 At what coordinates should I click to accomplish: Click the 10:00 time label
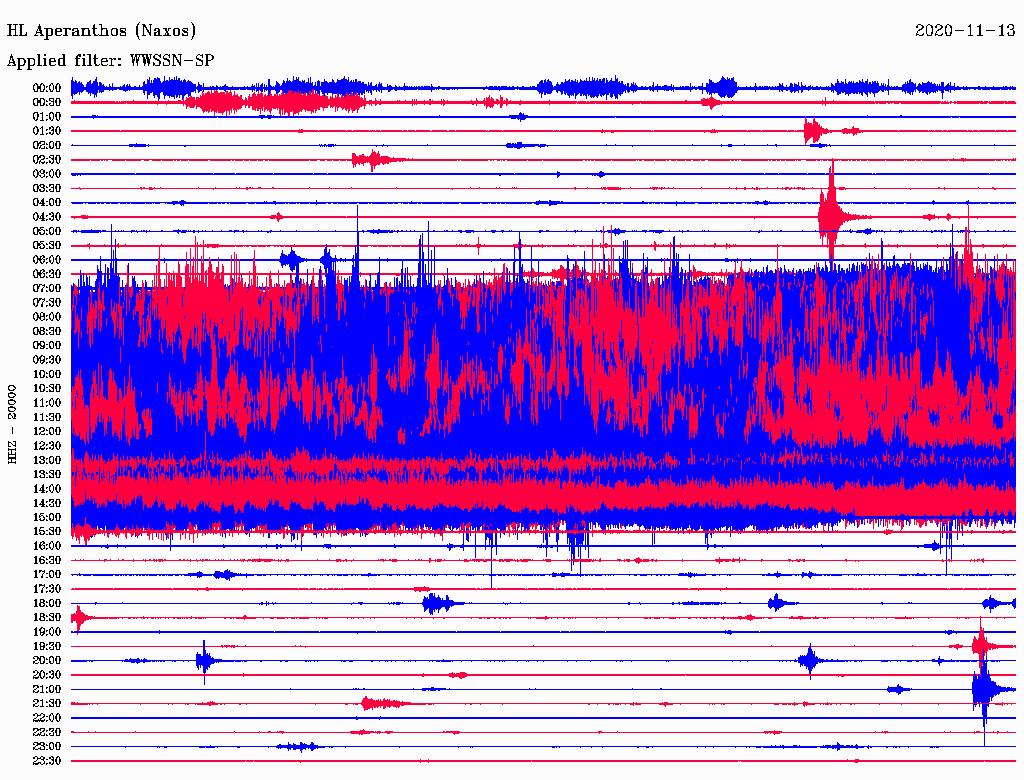click(47, 374)
